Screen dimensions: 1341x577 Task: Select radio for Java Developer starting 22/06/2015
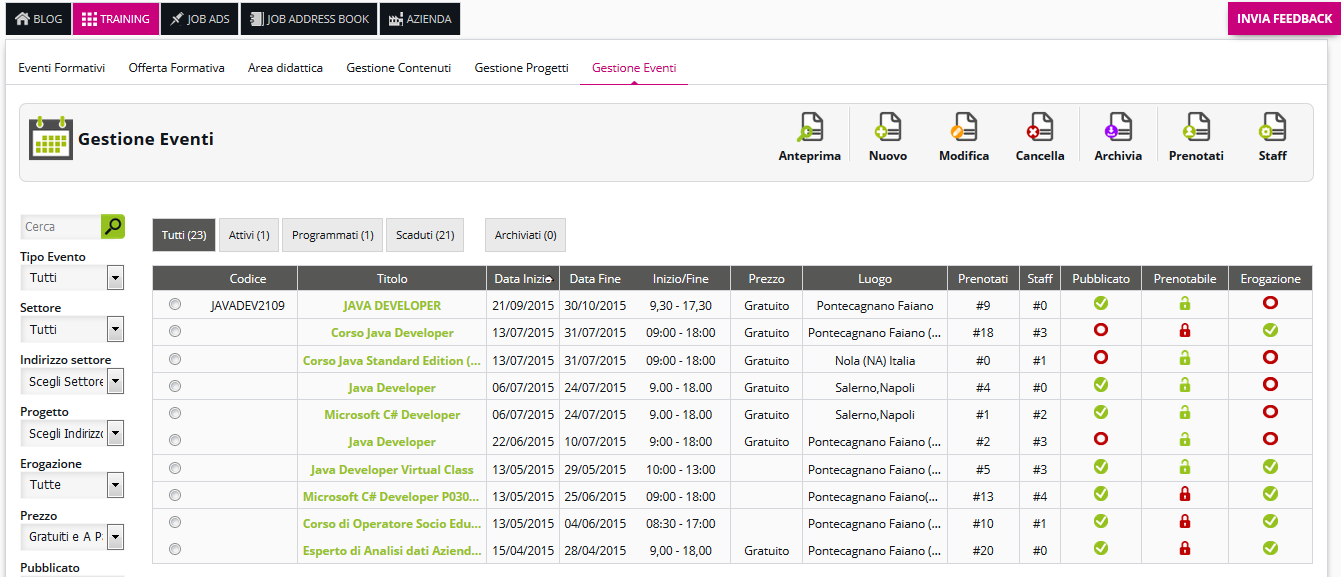click(175, 439)
